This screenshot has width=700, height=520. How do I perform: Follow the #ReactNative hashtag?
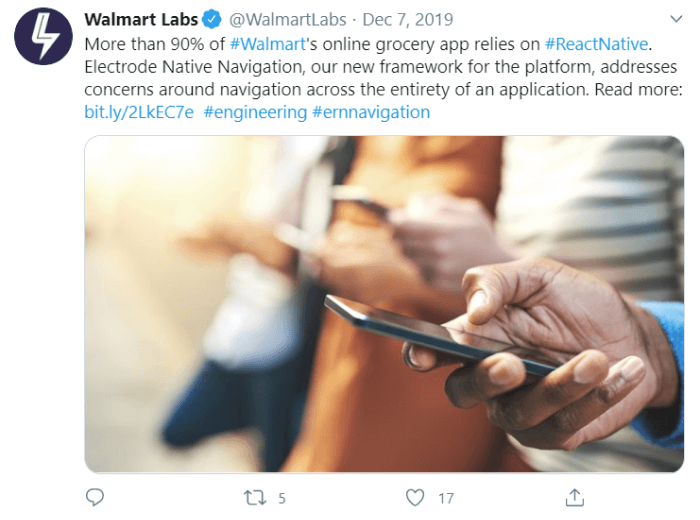596,44
